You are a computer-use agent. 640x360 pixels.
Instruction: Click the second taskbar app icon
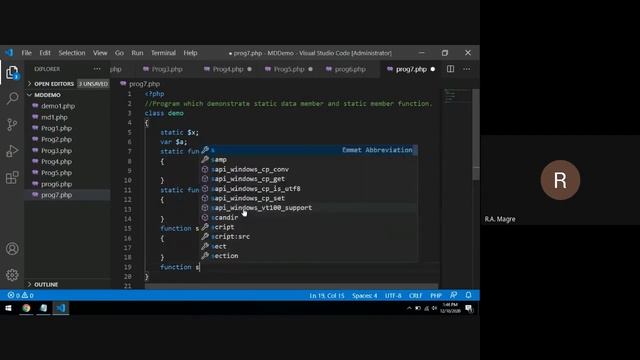point(43,308)
